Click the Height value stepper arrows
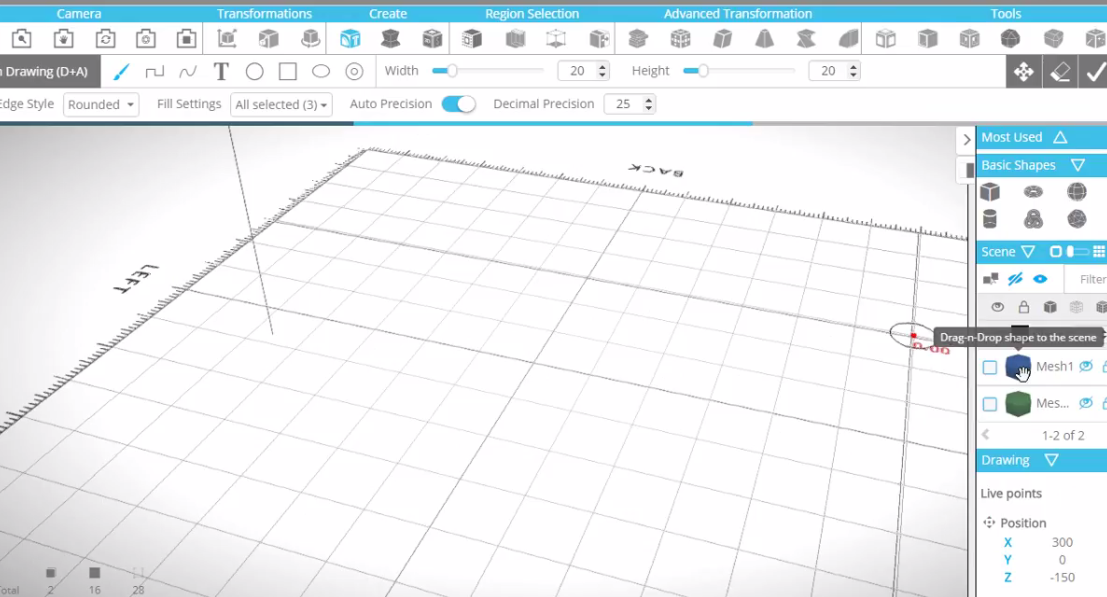 [854, 71]
